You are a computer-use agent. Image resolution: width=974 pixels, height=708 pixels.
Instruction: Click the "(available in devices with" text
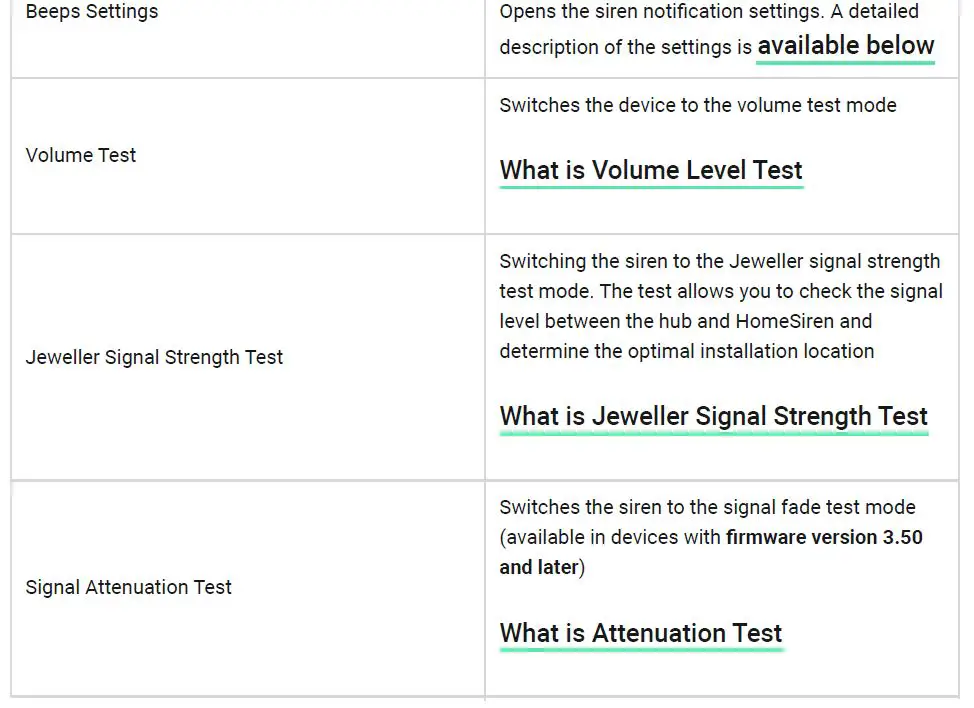coord(610,537)
